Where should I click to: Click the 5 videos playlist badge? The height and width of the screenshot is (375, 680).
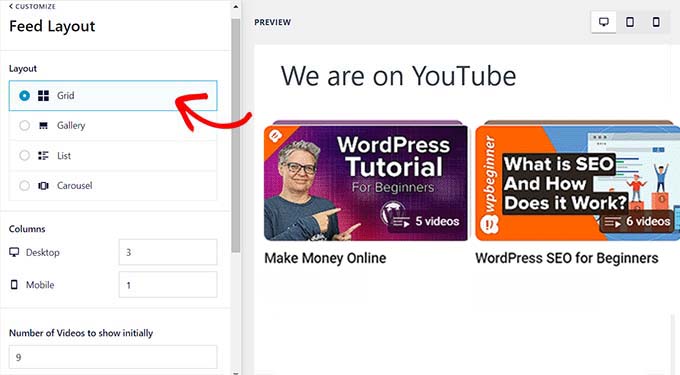425,221
